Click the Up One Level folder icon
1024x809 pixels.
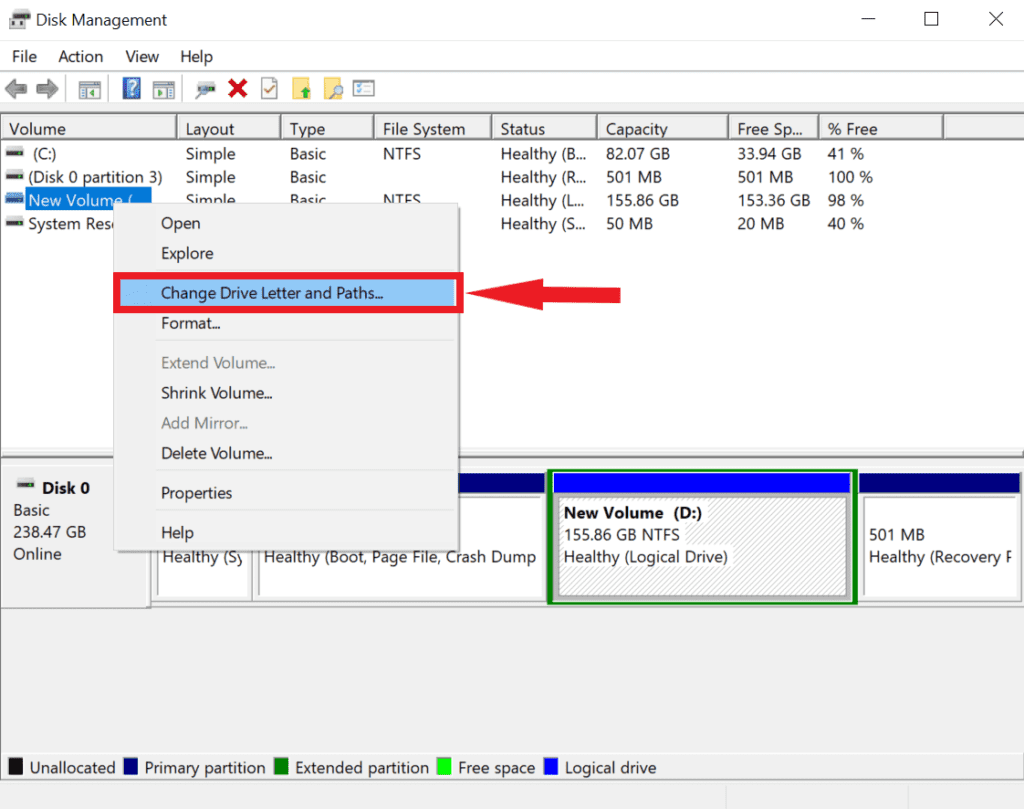[299, 88]
